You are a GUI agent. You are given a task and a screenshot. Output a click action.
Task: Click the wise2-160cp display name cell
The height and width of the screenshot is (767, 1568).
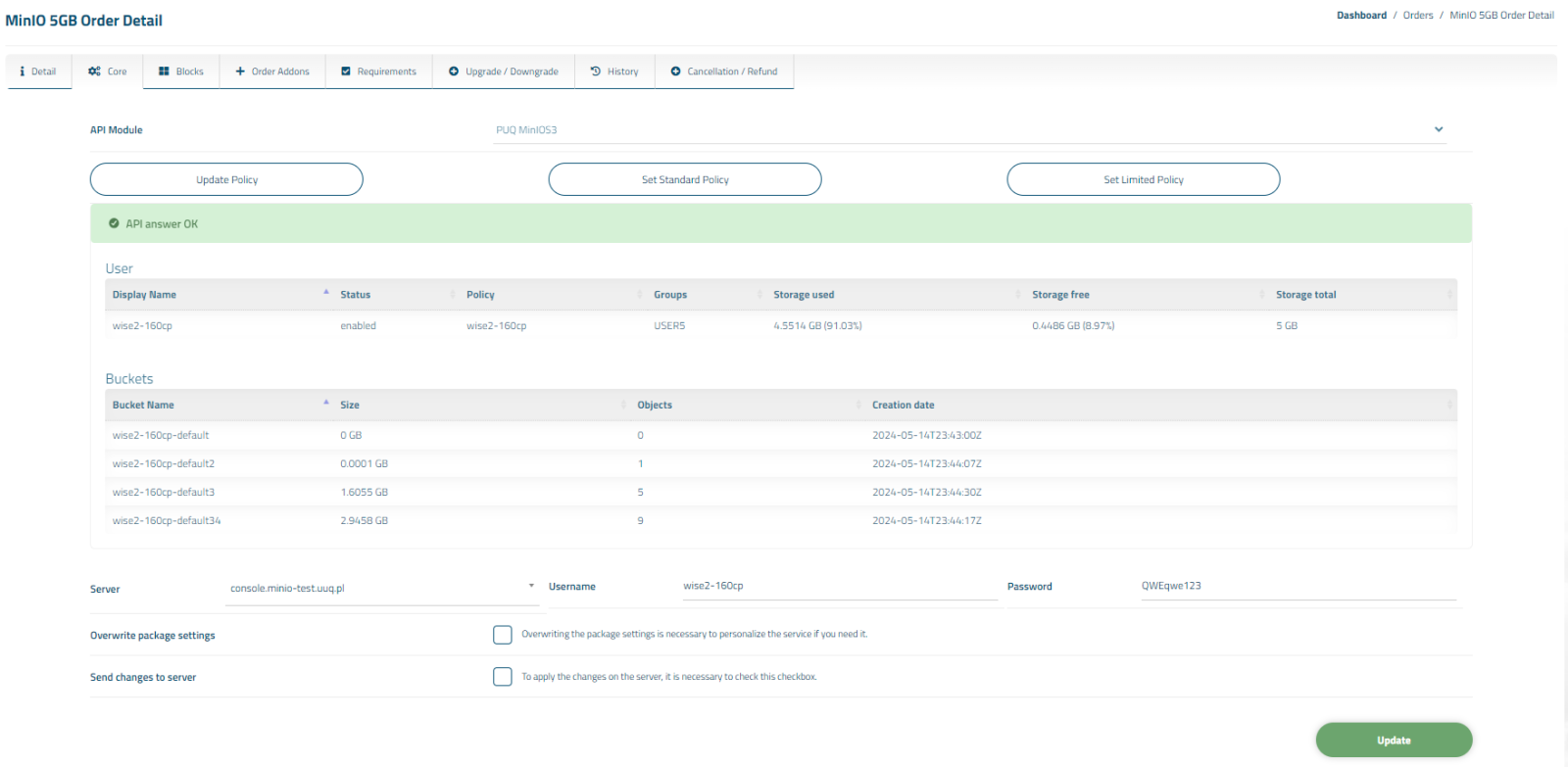[142, 326]
